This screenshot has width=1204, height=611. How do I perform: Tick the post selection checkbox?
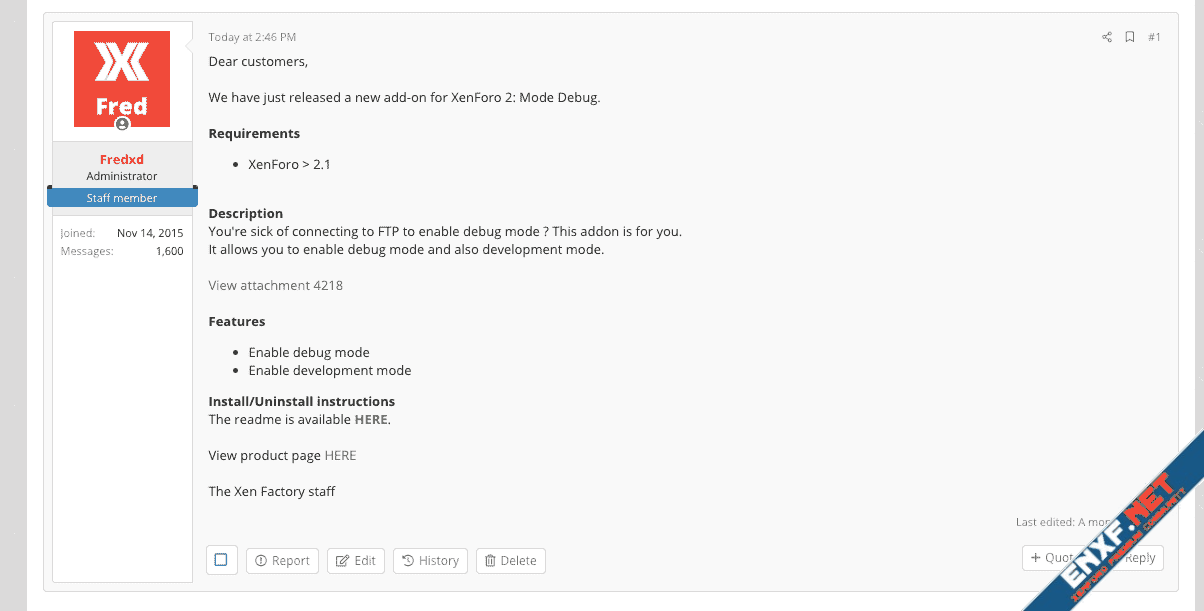[x=221, y=560]
